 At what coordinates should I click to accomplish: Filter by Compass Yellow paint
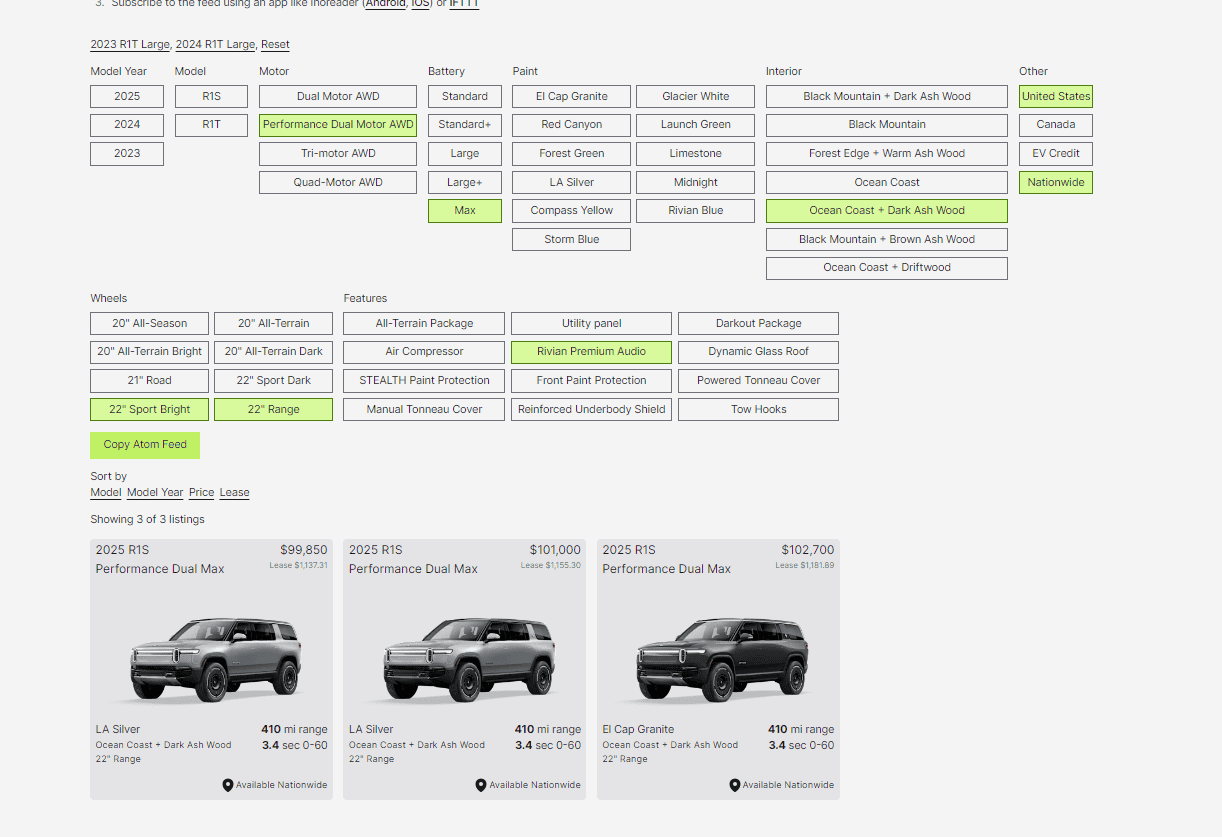tap(572, 211)
